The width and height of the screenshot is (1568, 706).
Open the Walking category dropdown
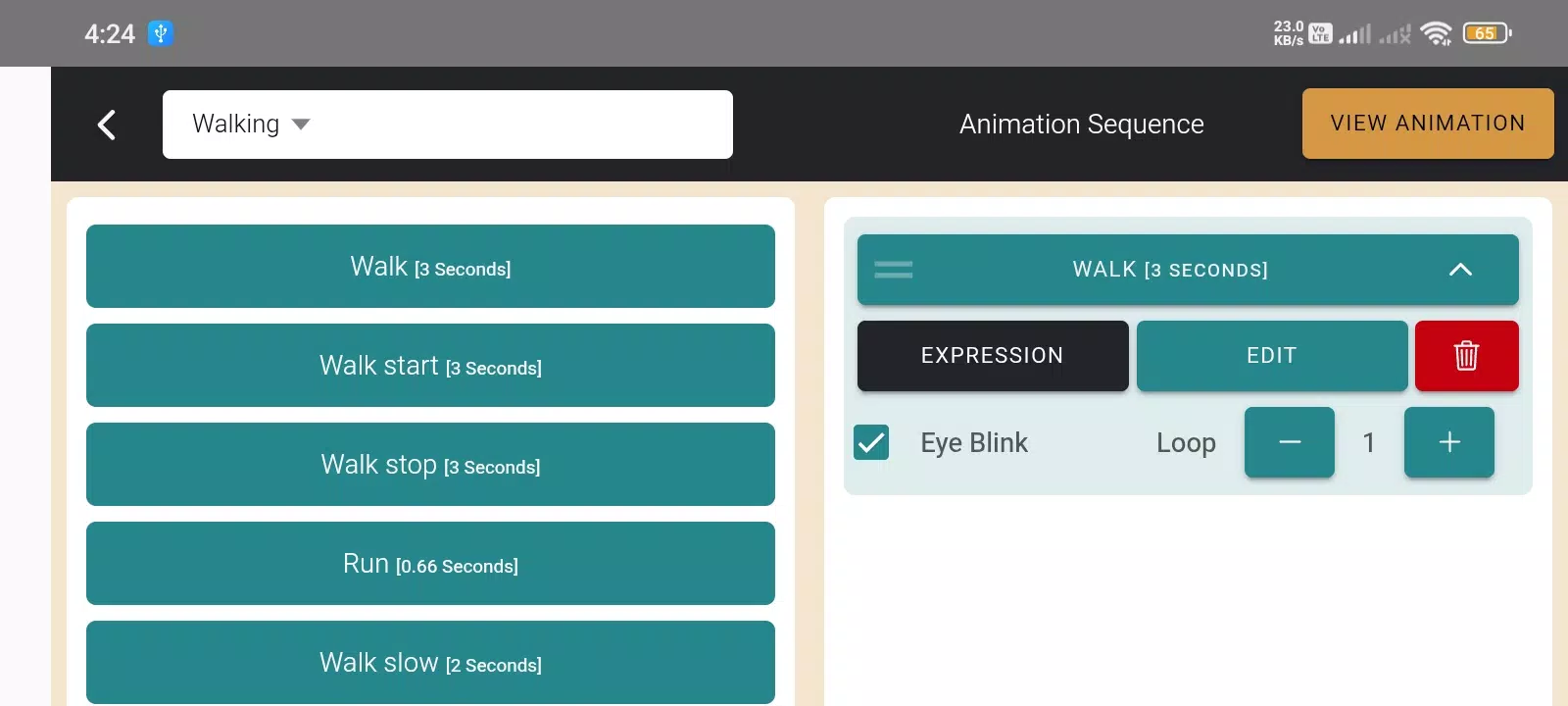pyautogui.click(x=447, y=125)
